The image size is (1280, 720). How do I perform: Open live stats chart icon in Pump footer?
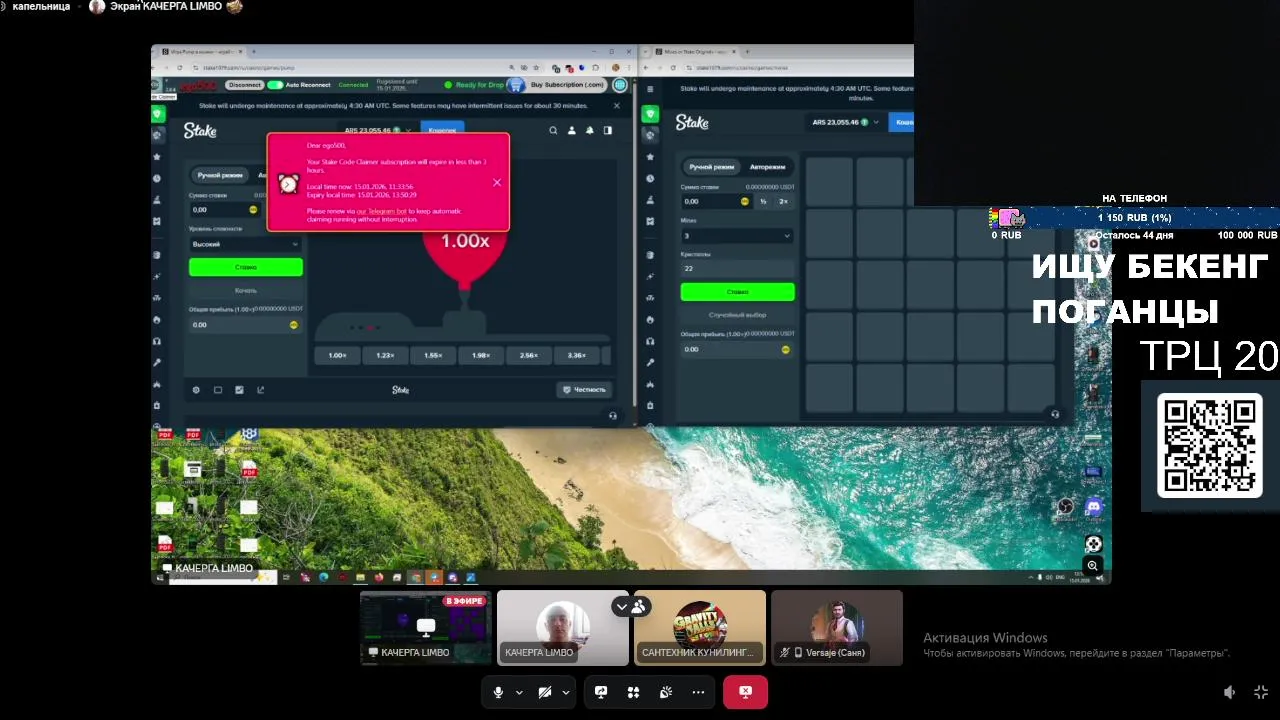point(239,390)
